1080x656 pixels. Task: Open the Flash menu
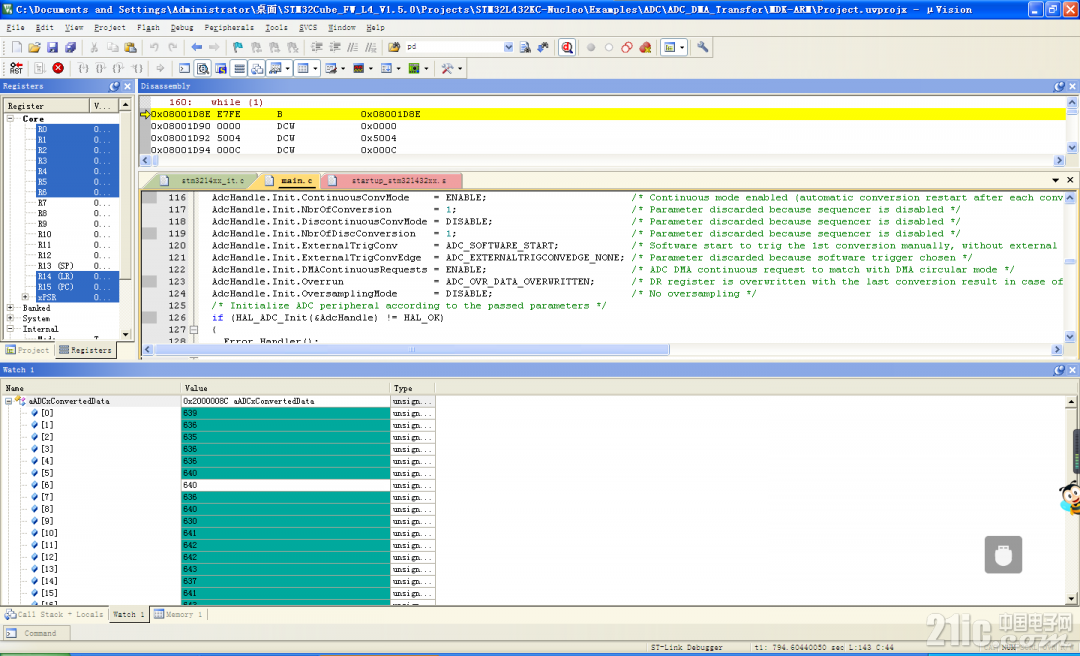[148, 28]
